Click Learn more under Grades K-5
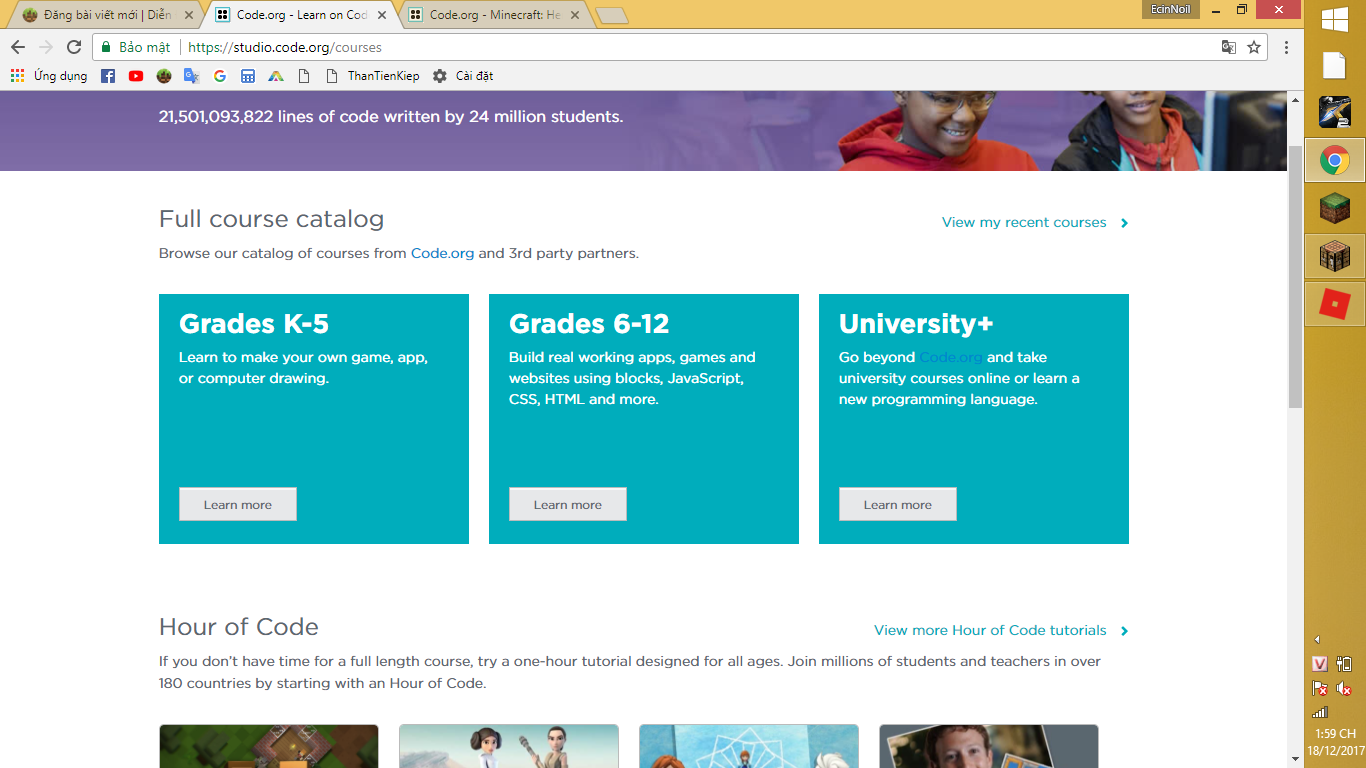 click(238, 504)
